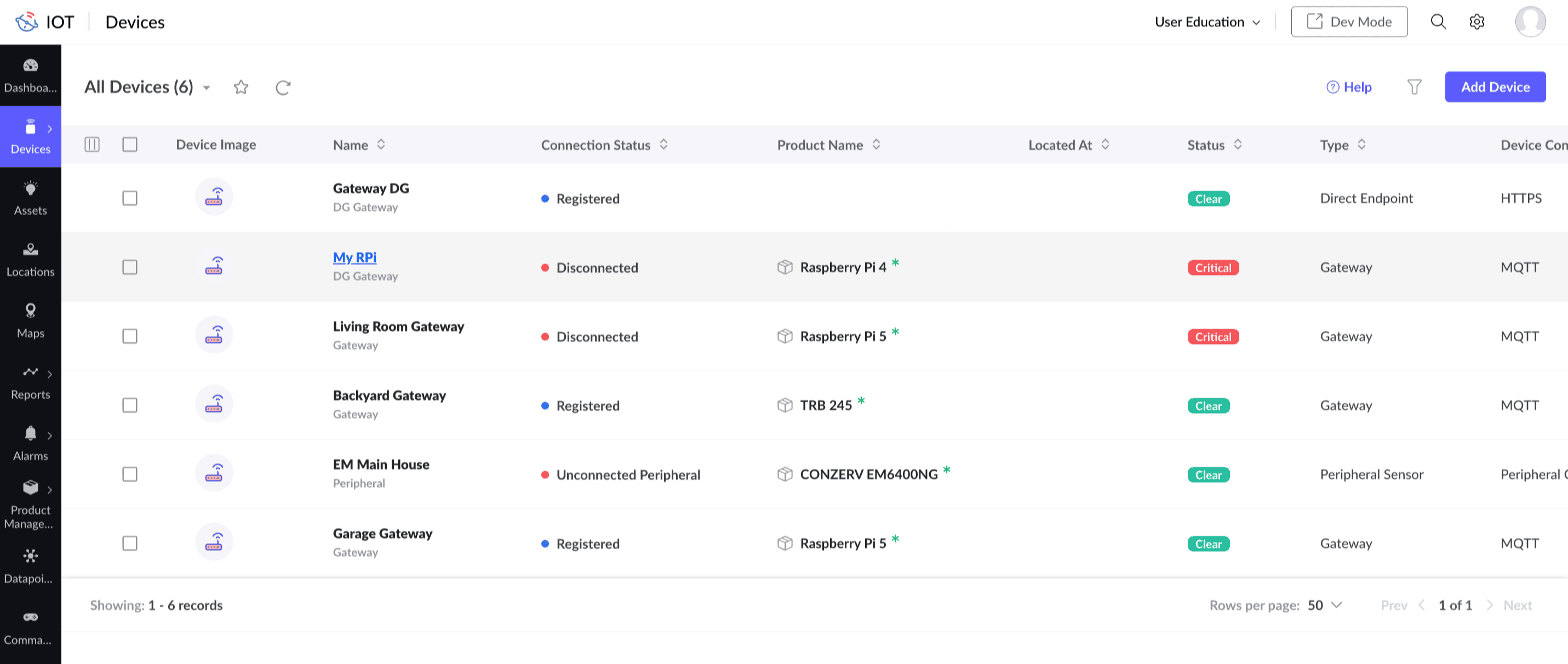Viewport: 1568px width, 664px height.
Task: Open settings gear in top bar
Action: (1477, 22)
